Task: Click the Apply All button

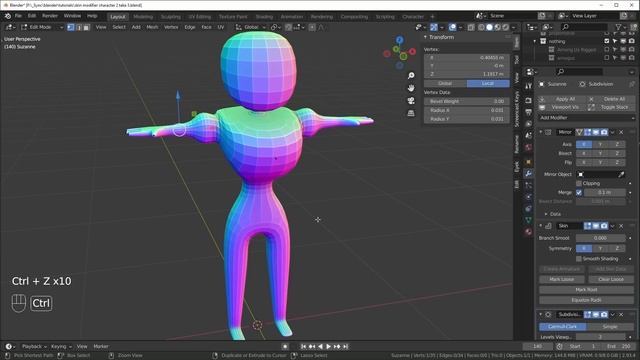Action: point(562,99)
